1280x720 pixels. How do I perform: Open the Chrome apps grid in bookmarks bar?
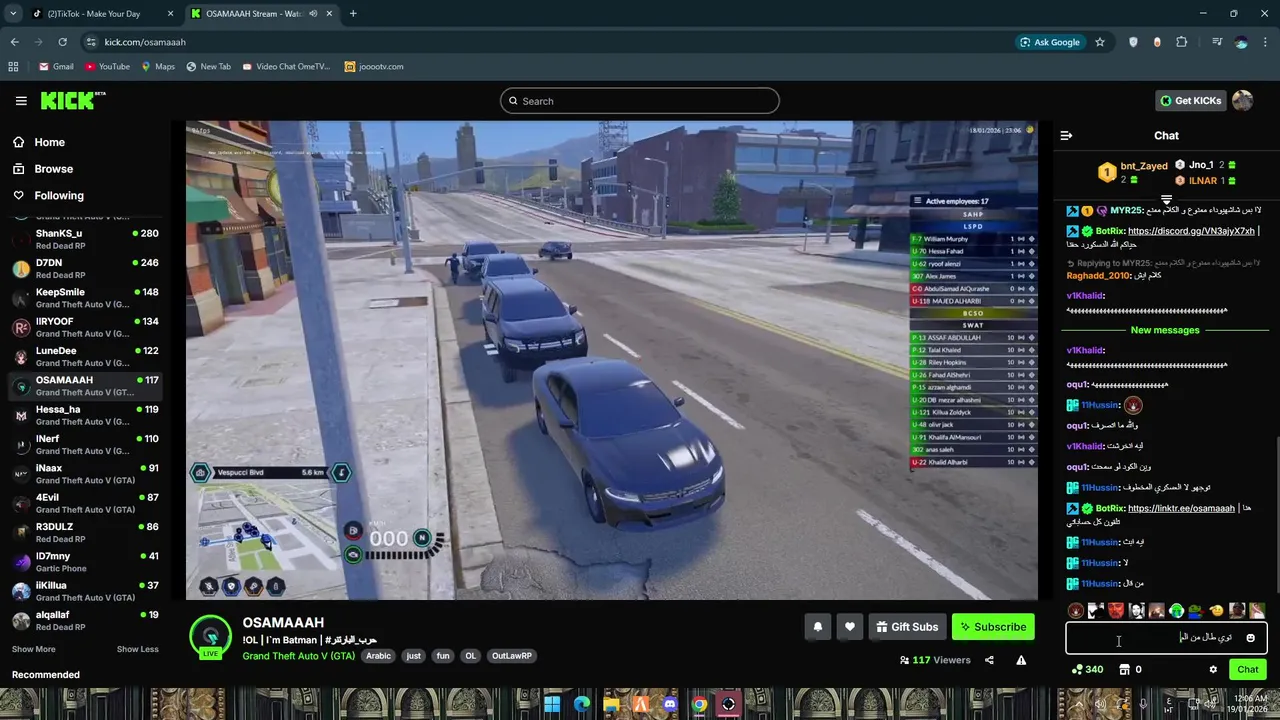point(13,67)
